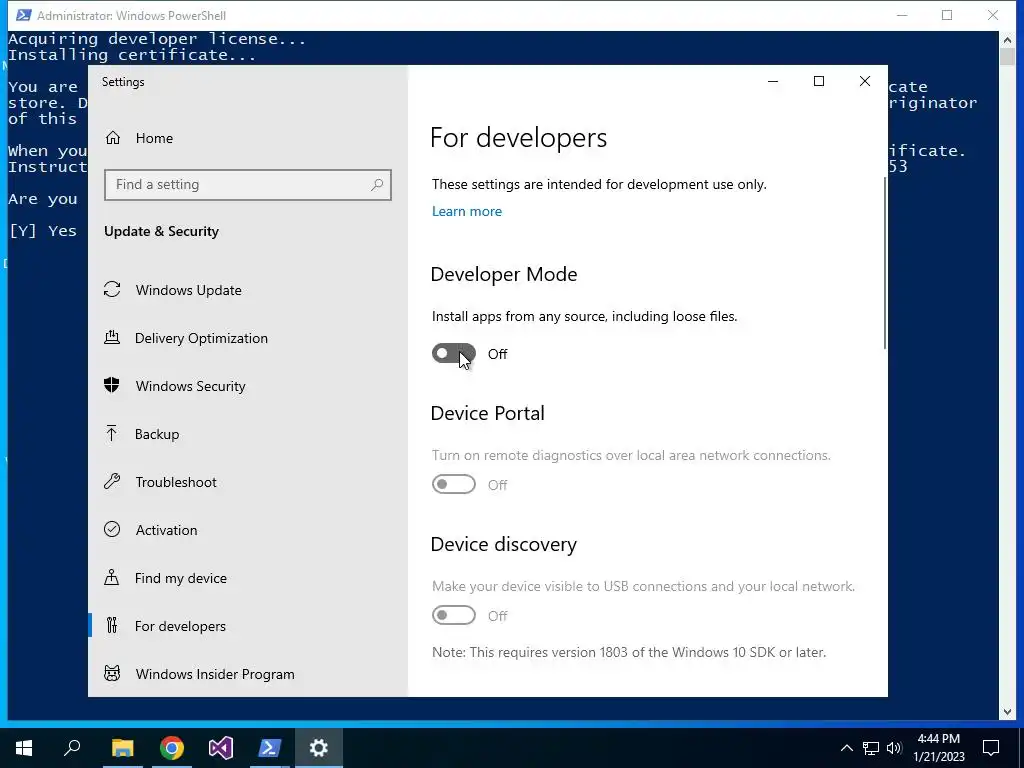Click the Settings page vertical scrollbar
This screenshot has height=768, width=1024.
click(x=884, y=263)
